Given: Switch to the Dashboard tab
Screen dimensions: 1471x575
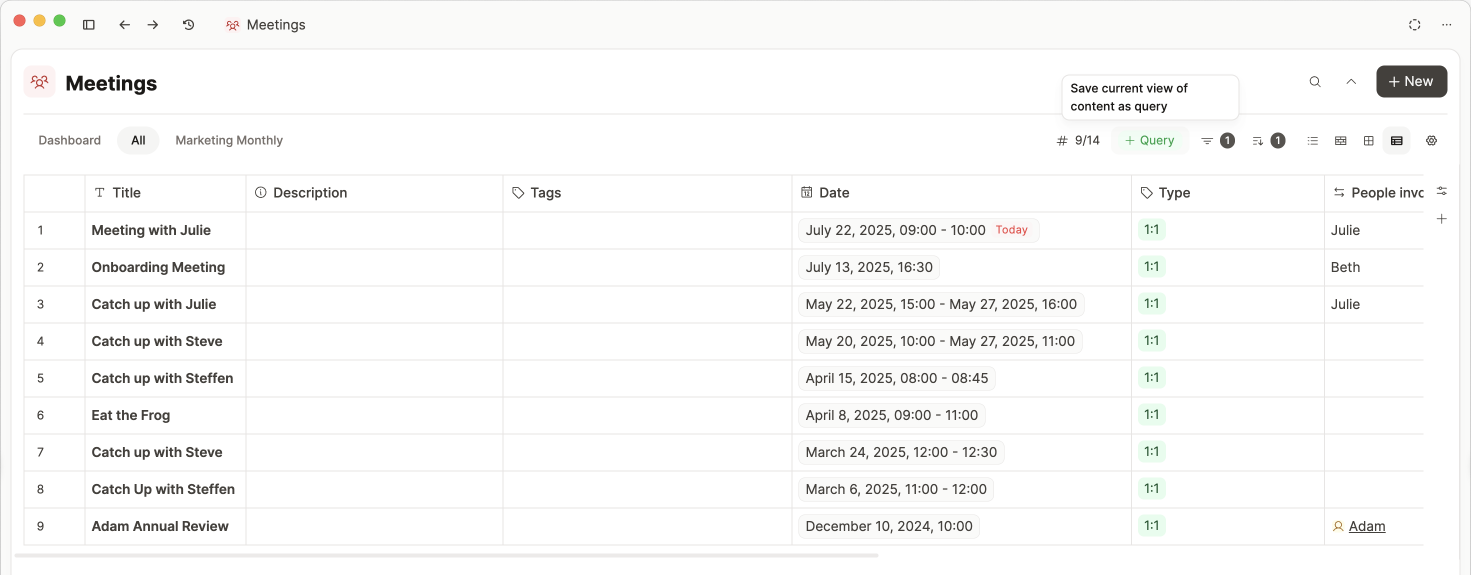Looking at the screenshot, I should click(x=70, y=141).
